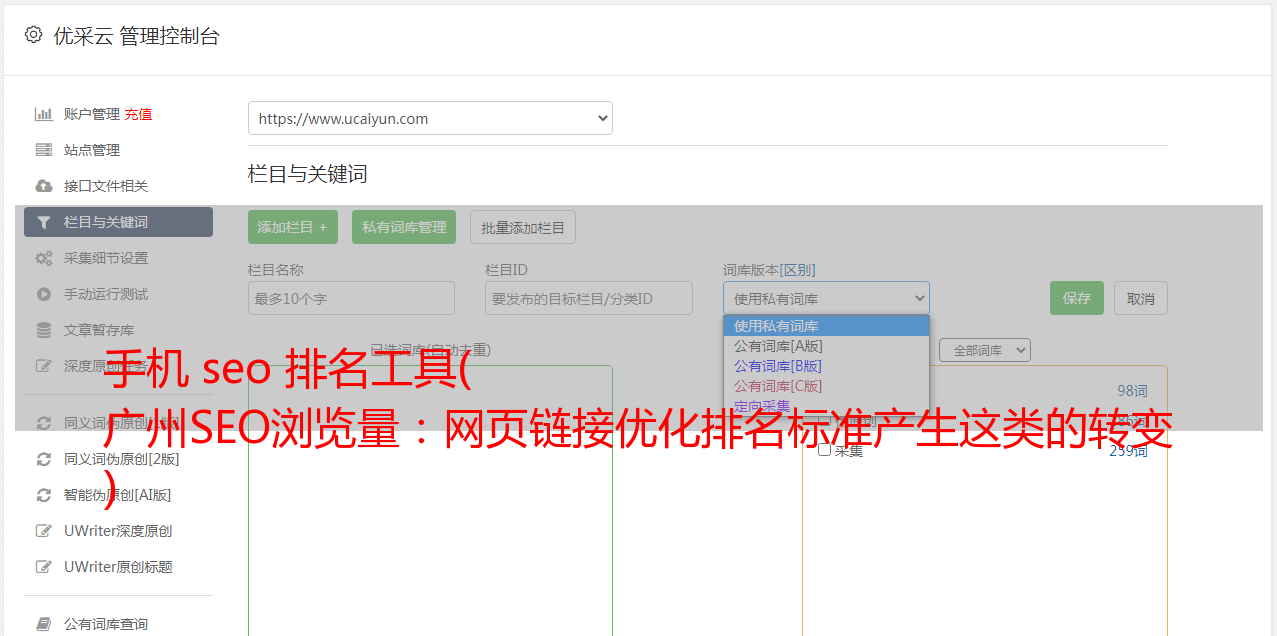Focus the 栏目ID input field
The width and height of the screenshot is (1277, 636).
(x=589, y=298)
